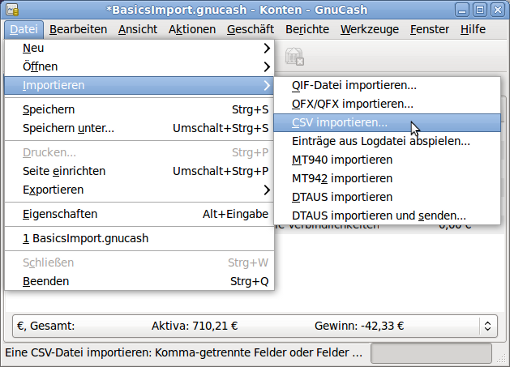Screen dimensions: 510x367
Task: Open the Berichte menu in menu bar
Action: (307, 29)
